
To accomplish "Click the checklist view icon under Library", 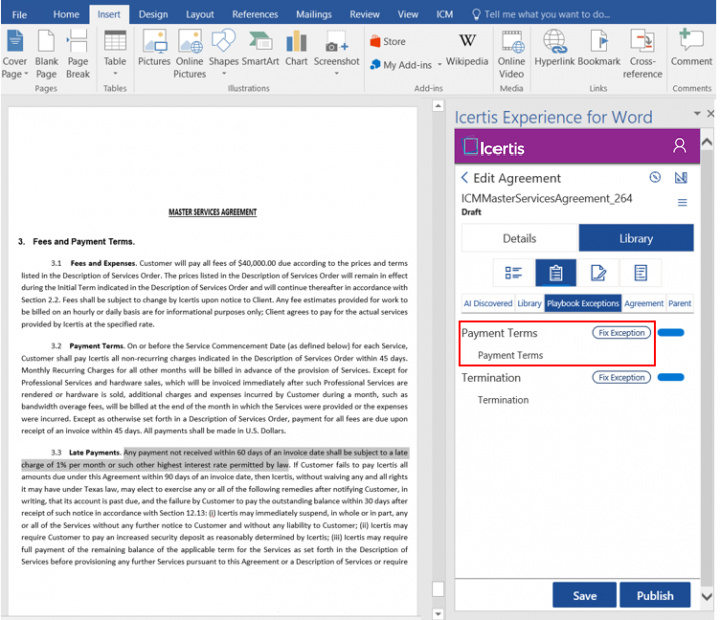I will coord(513,273).
